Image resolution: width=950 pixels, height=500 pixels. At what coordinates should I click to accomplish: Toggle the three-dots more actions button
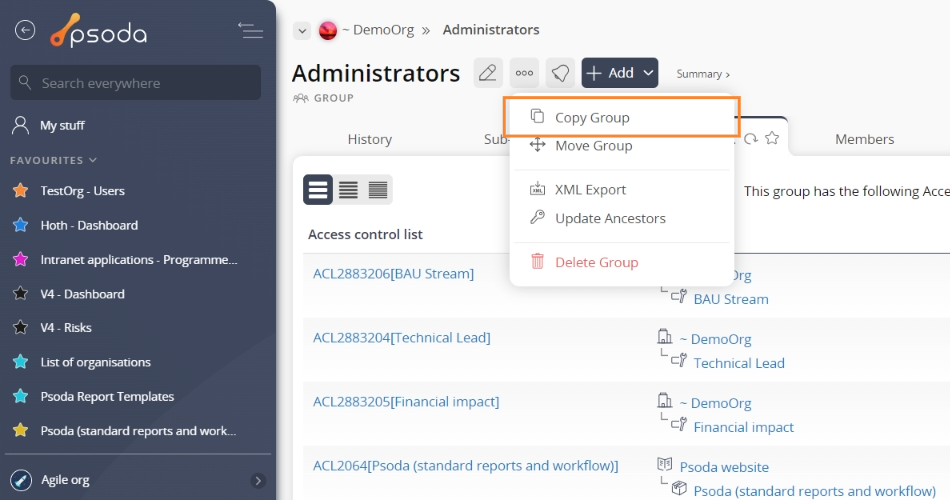(x=524, y=73)
